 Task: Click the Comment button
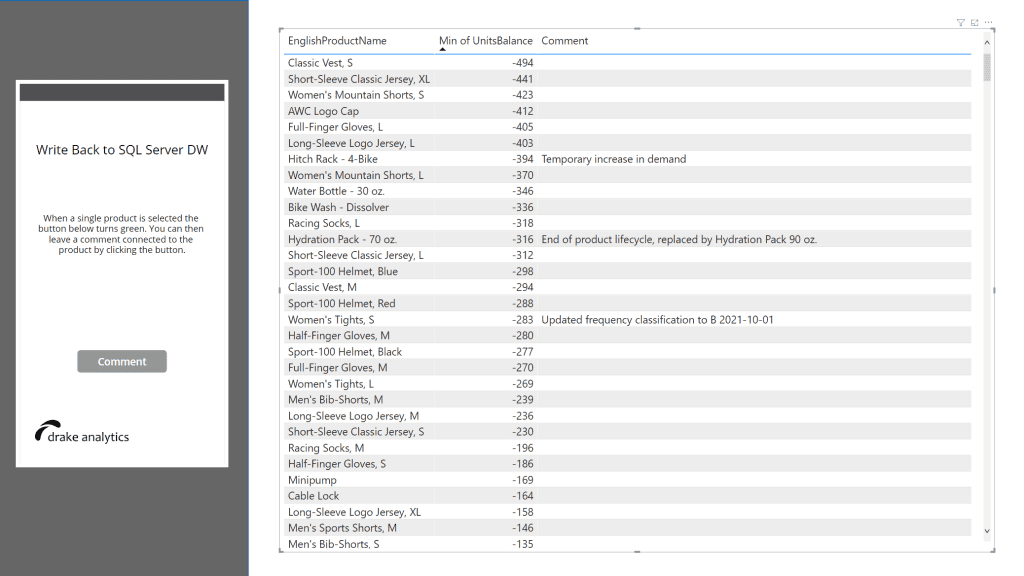point(122,362)
